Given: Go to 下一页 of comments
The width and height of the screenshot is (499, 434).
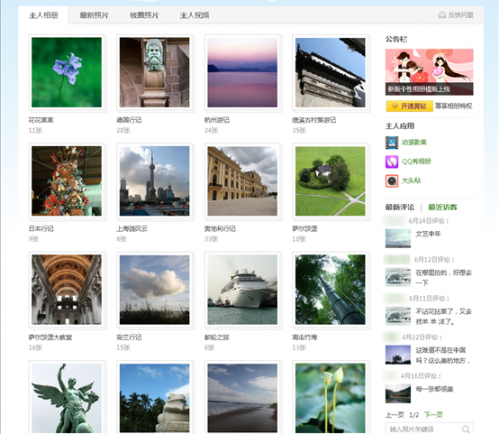Looking at the screenshot, I should coord(433,415).
